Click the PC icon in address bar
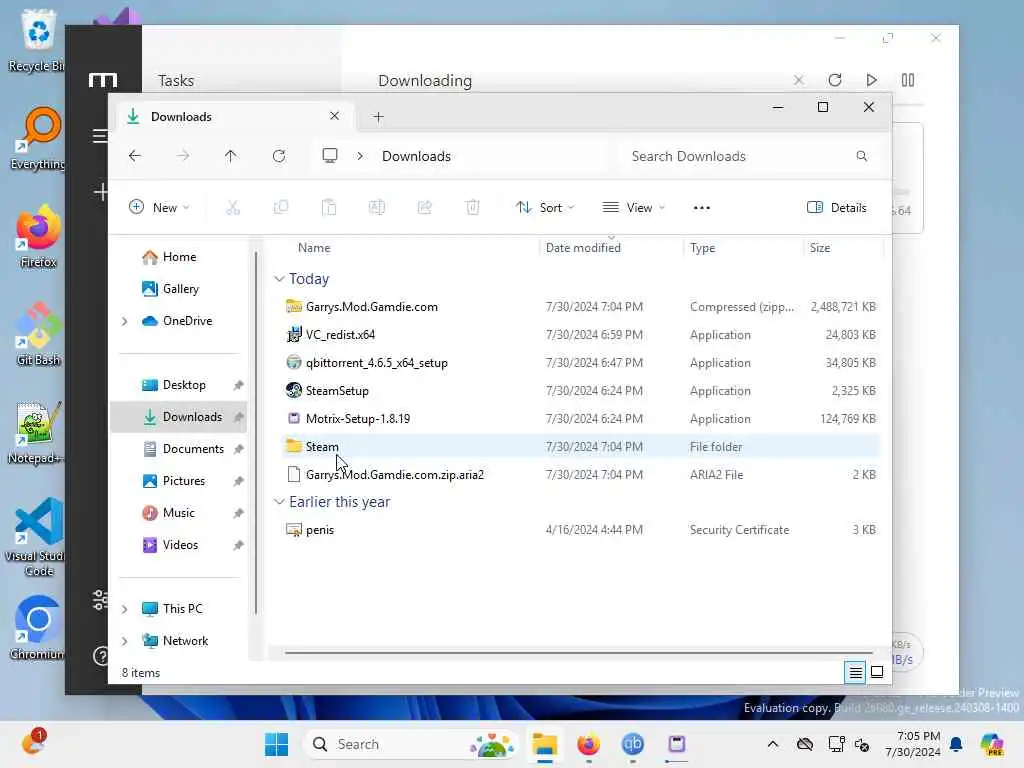The height and width of the screenshot is (768, 1024). (x=330, y=155)
